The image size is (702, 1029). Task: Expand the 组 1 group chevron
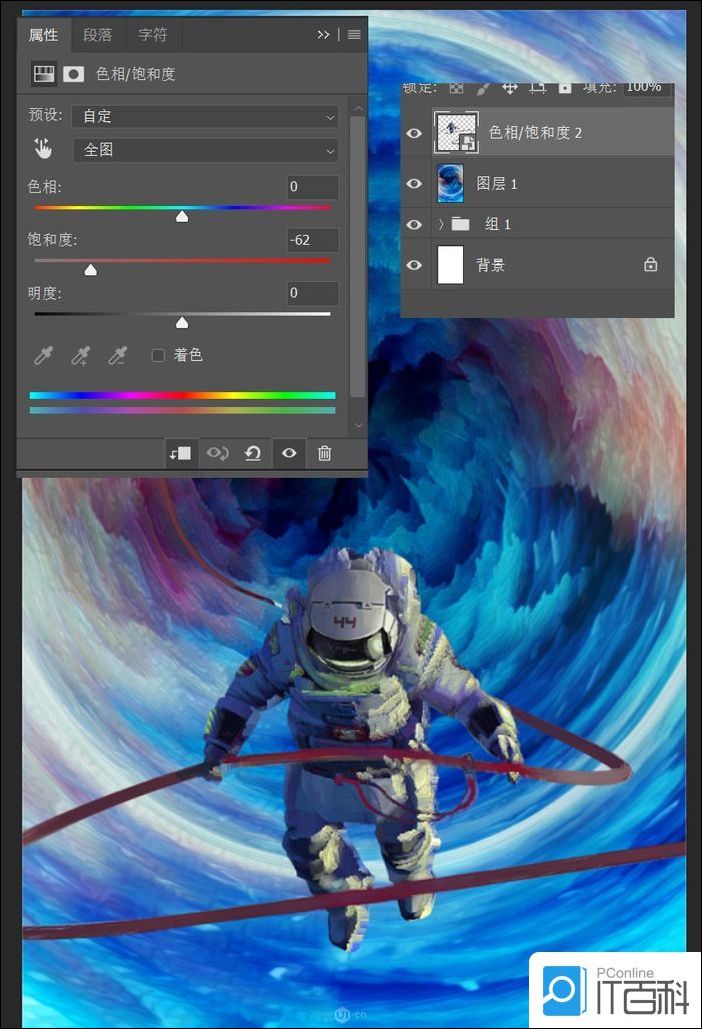442,224
